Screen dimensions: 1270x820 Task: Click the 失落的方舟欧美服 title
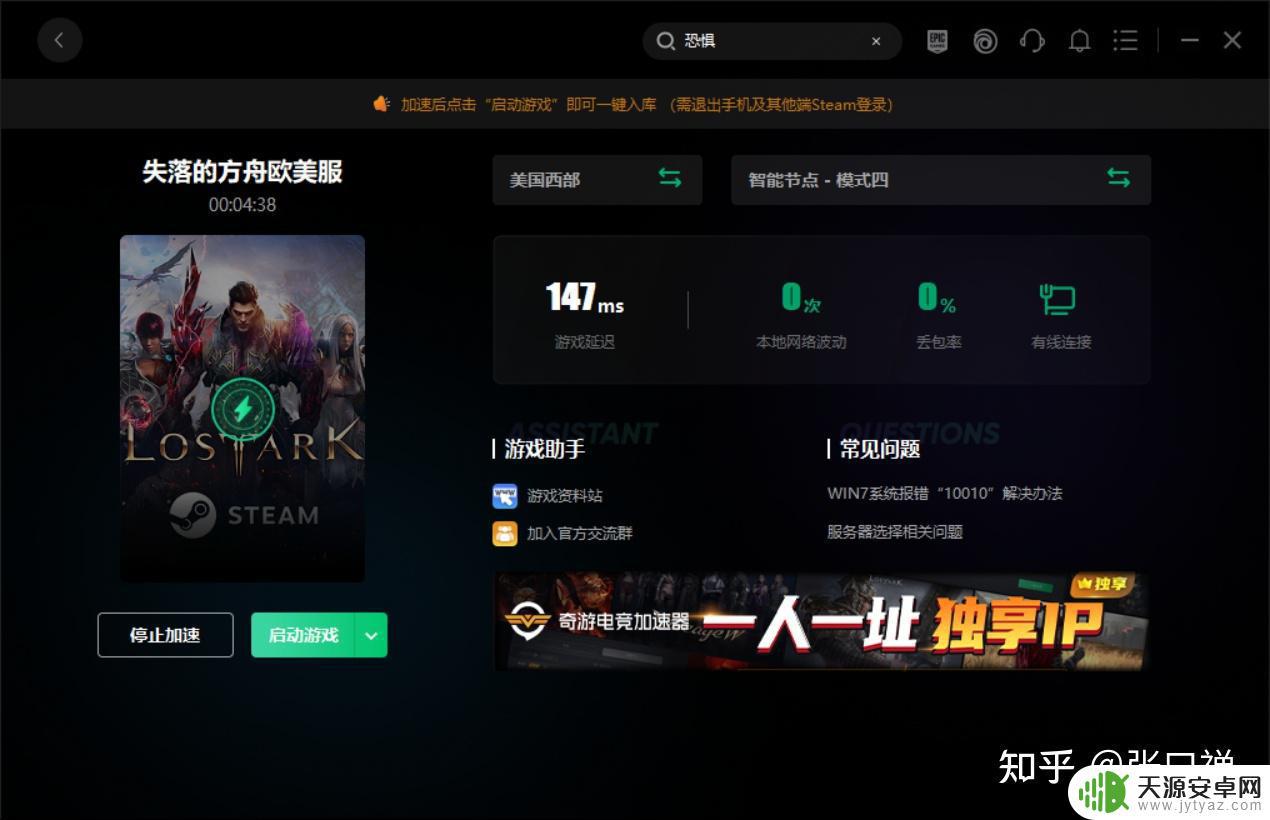coord(242,172)
